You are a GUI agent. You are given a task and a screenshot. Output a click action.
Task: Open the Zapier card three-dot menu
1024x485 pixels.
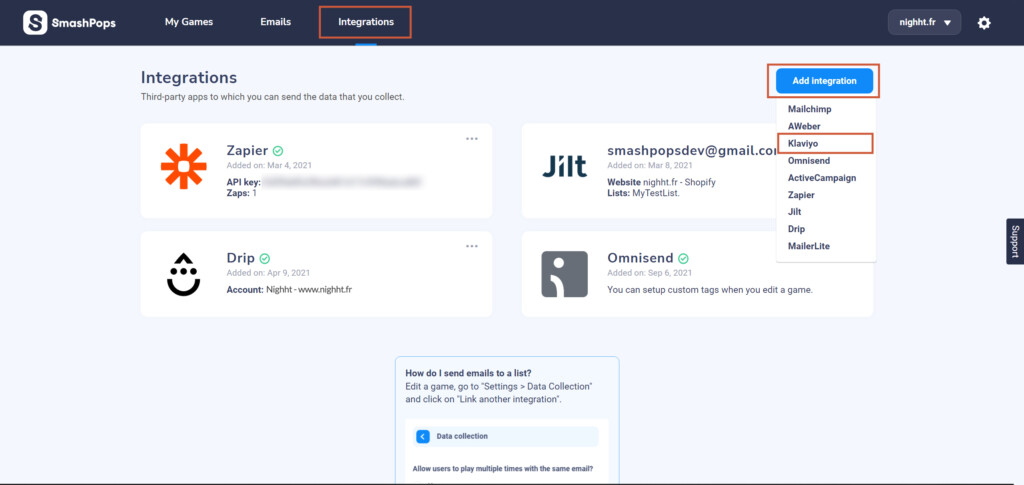472,138
